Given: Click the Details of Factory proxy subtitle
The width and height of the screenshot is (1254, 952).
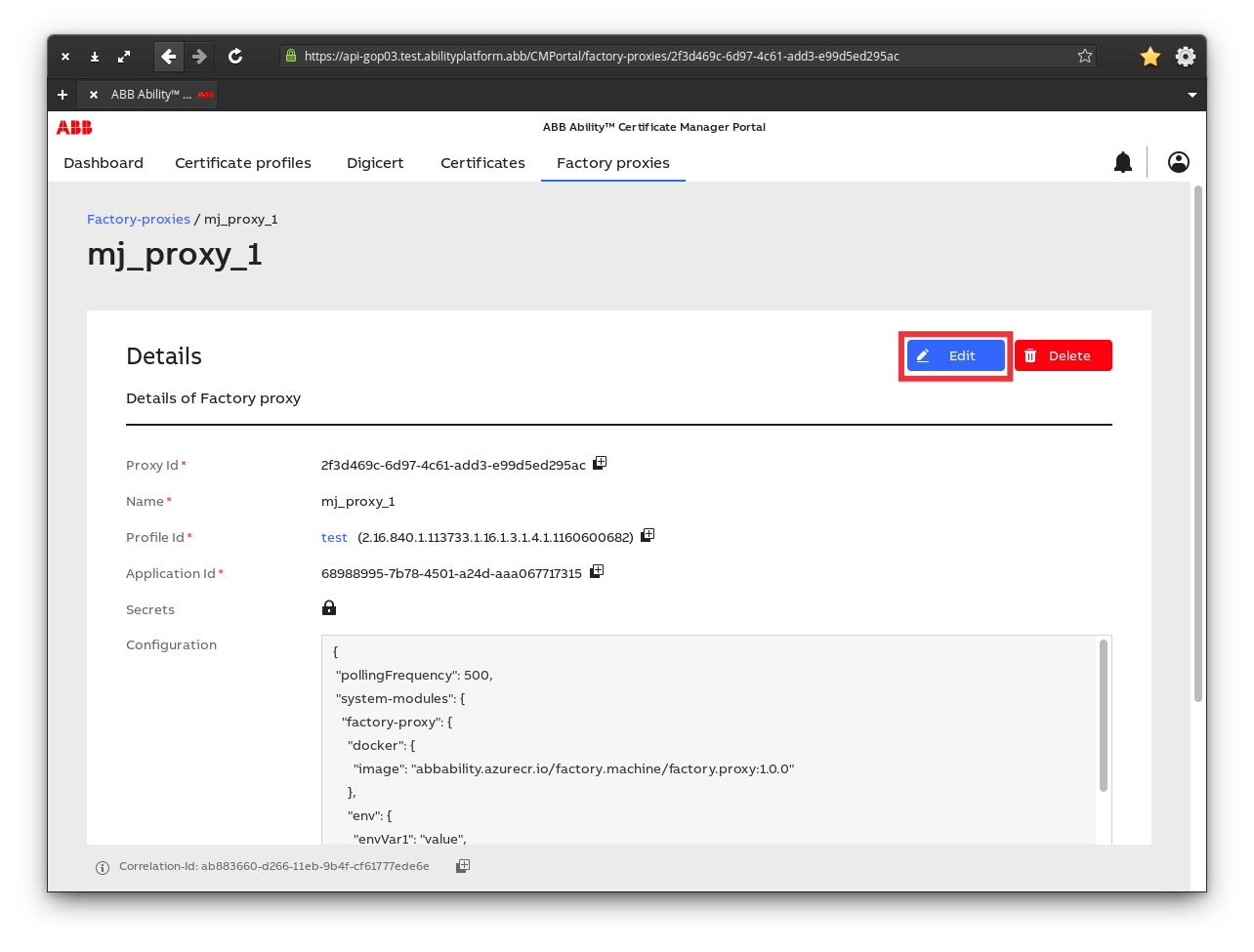Looking at the screenshot, I should (214, 398).
